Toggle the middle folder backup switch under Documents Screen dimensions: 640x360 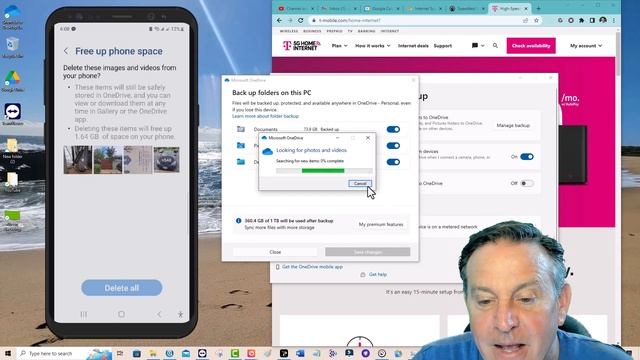393,146
